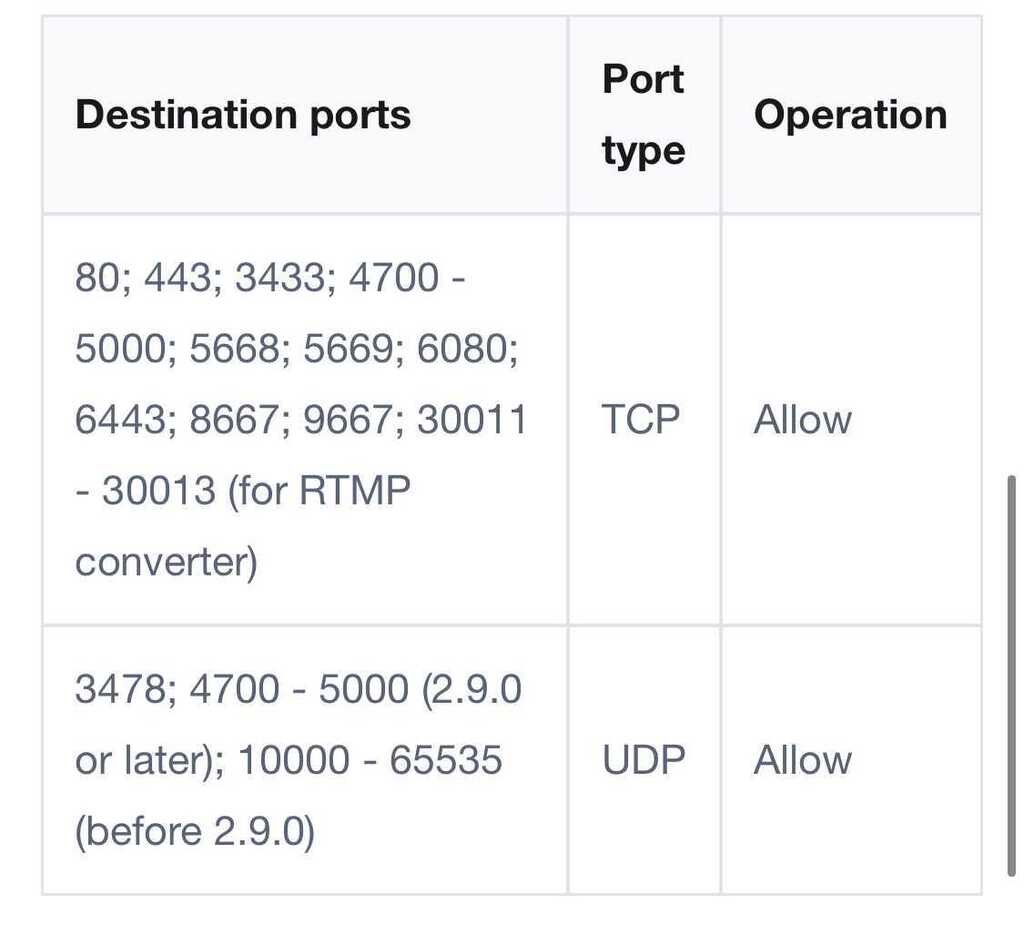Screen dimensions: 1024x925
Task: Click the text '30011 - 30013 (for RTMP'
Action: click(301, 455)
